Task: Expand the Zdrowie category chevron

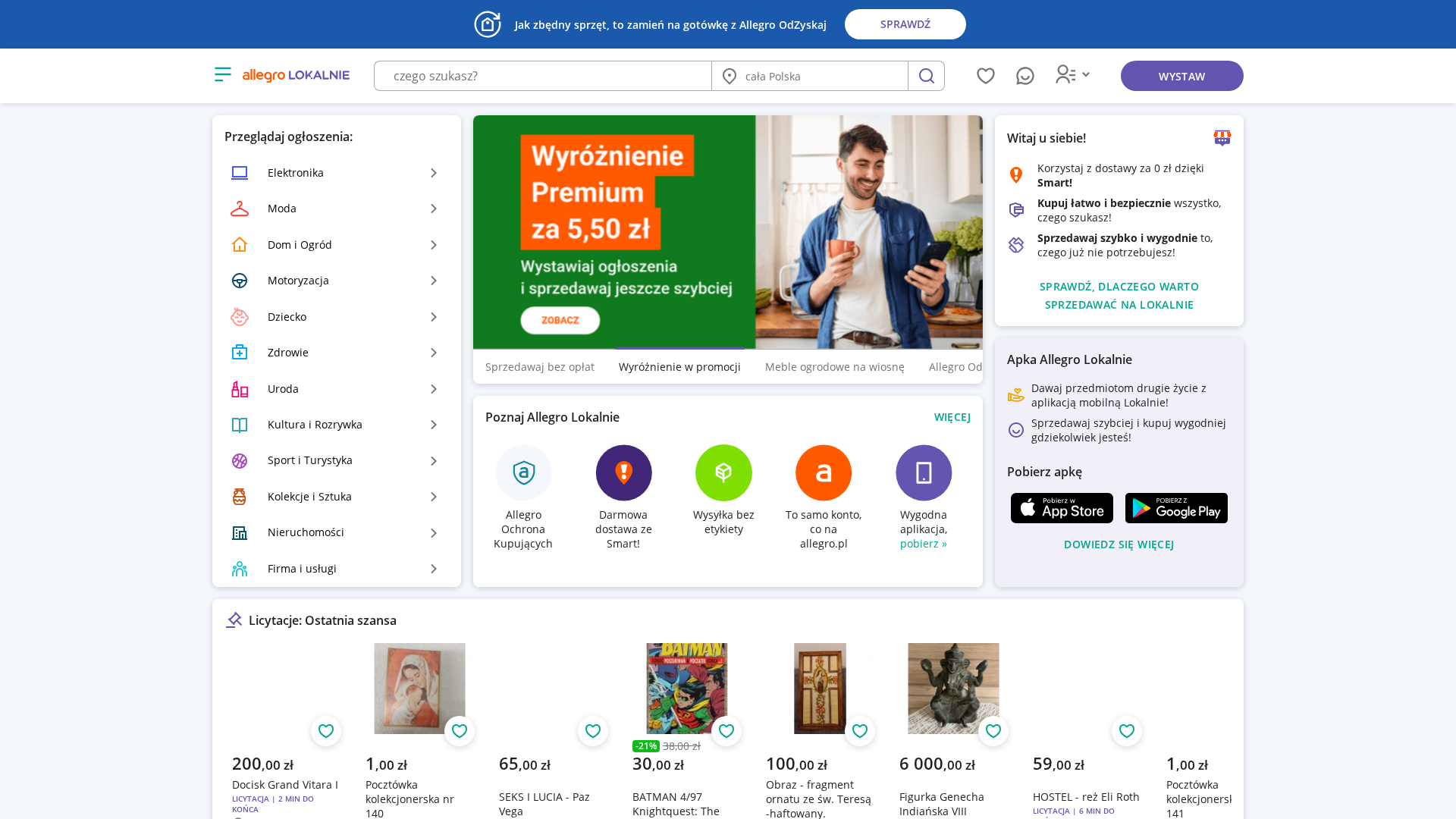Action: [x=434, y=353]
